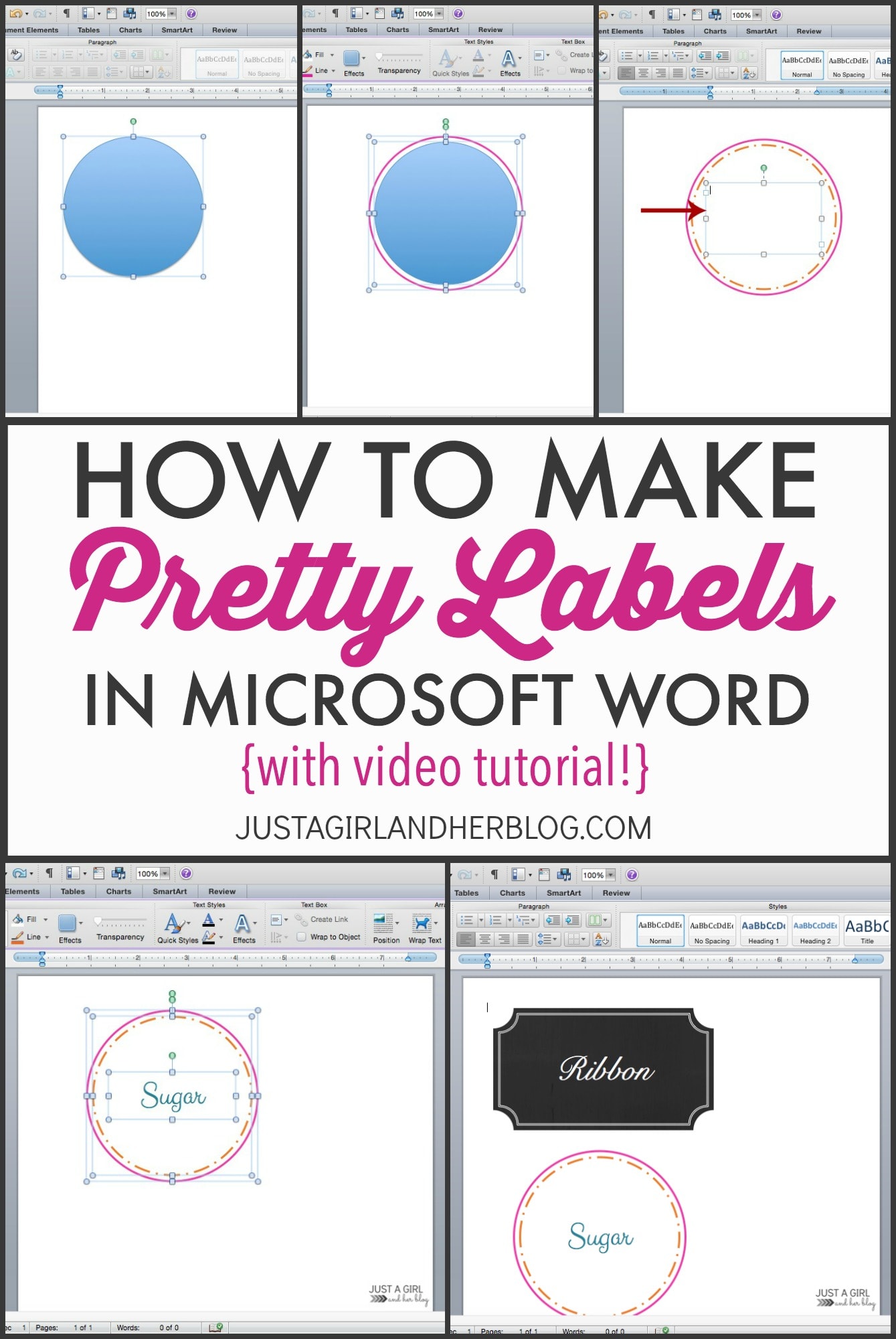
Task: Open text fill color dropdown arrow, Sugar label window
Action: pos(221,921)
